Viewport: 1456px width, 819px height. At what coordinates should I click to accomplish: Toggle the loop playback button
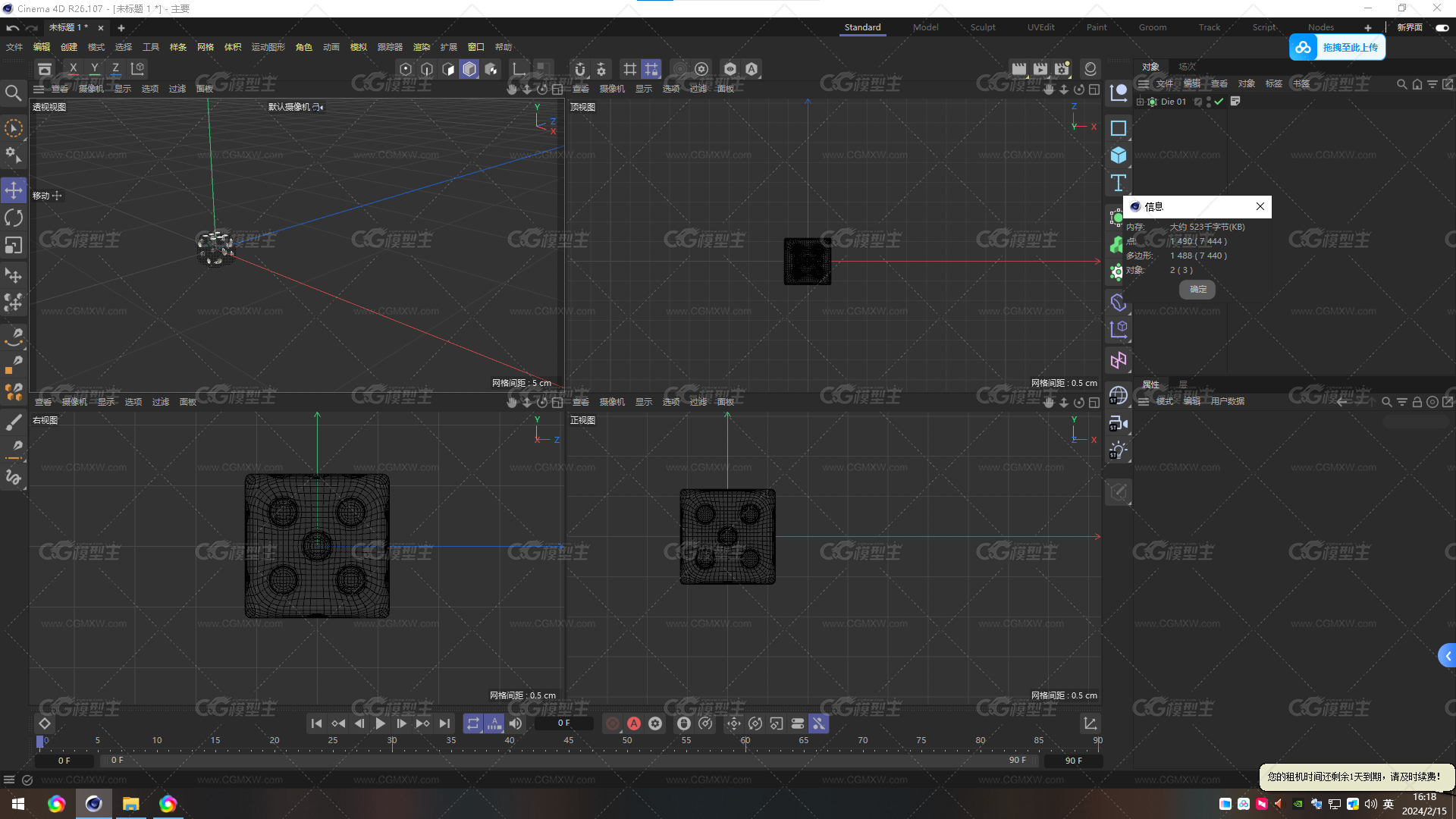point(473,723)
